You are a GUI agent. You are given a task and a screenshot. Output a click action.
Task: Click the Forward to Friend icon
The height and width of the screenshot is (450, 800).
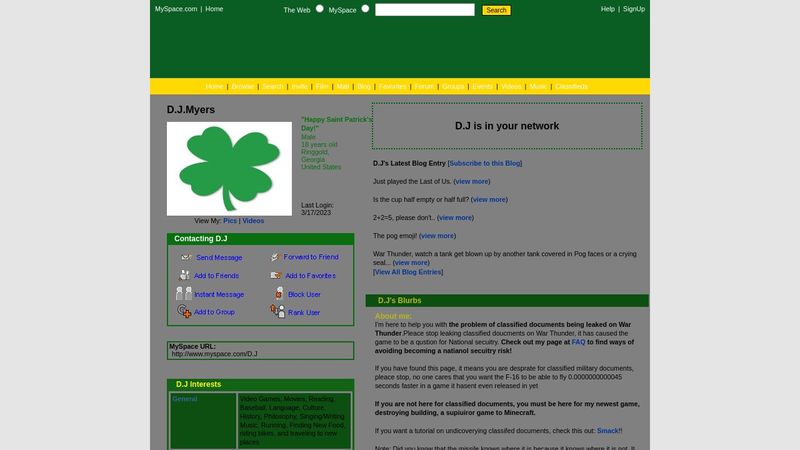coord(274,257)
